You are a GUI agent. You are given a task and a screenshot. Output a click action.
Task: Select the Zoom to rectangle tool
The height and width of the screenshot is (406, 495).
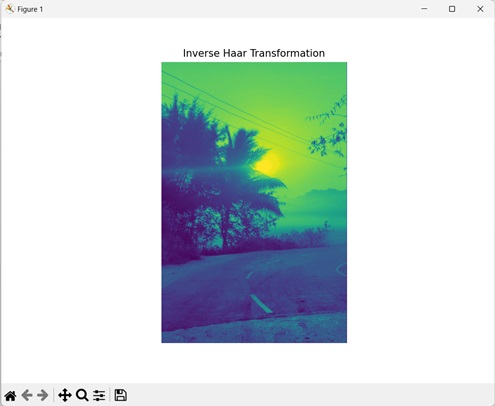(82, 395)
